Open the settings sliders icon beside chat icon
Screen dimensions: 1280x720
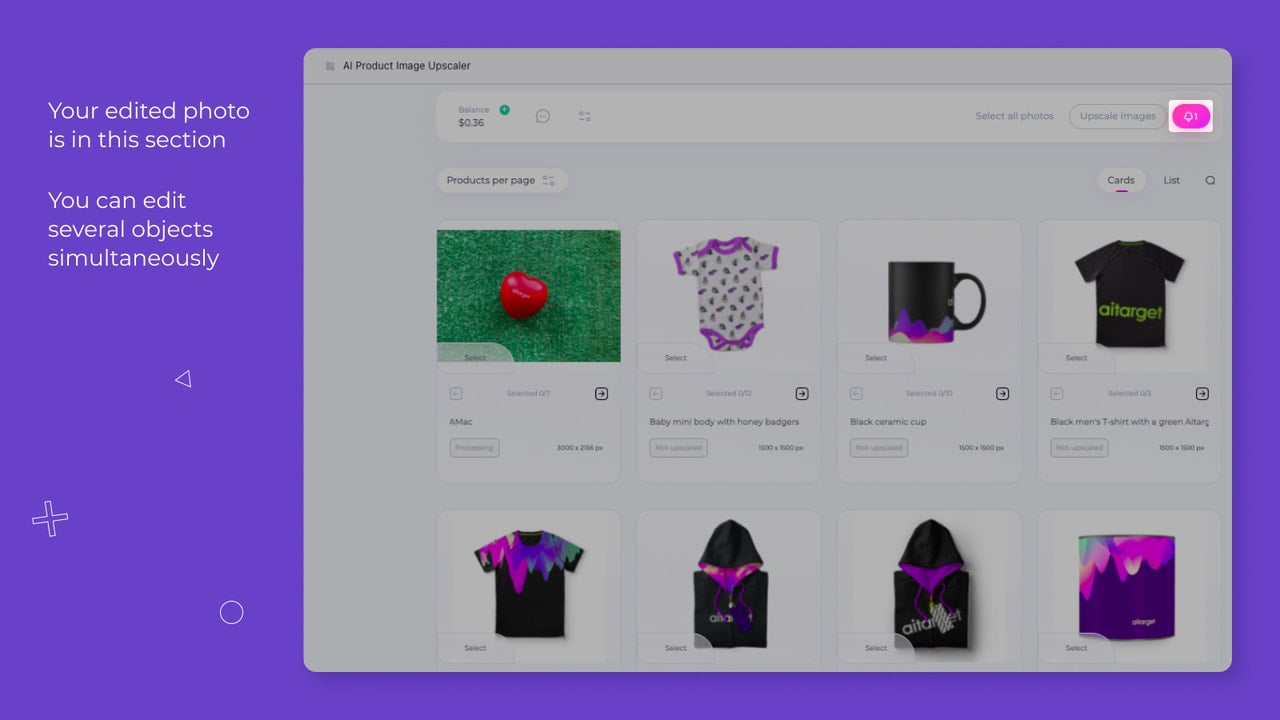(585, 116)
